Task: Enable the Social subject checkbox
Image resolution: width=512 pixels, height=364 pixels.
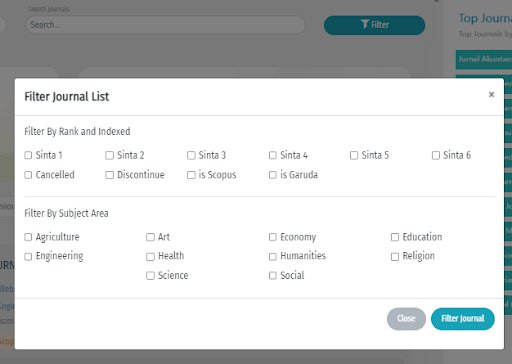Action: pyautogui.click(x=273, y=276)
